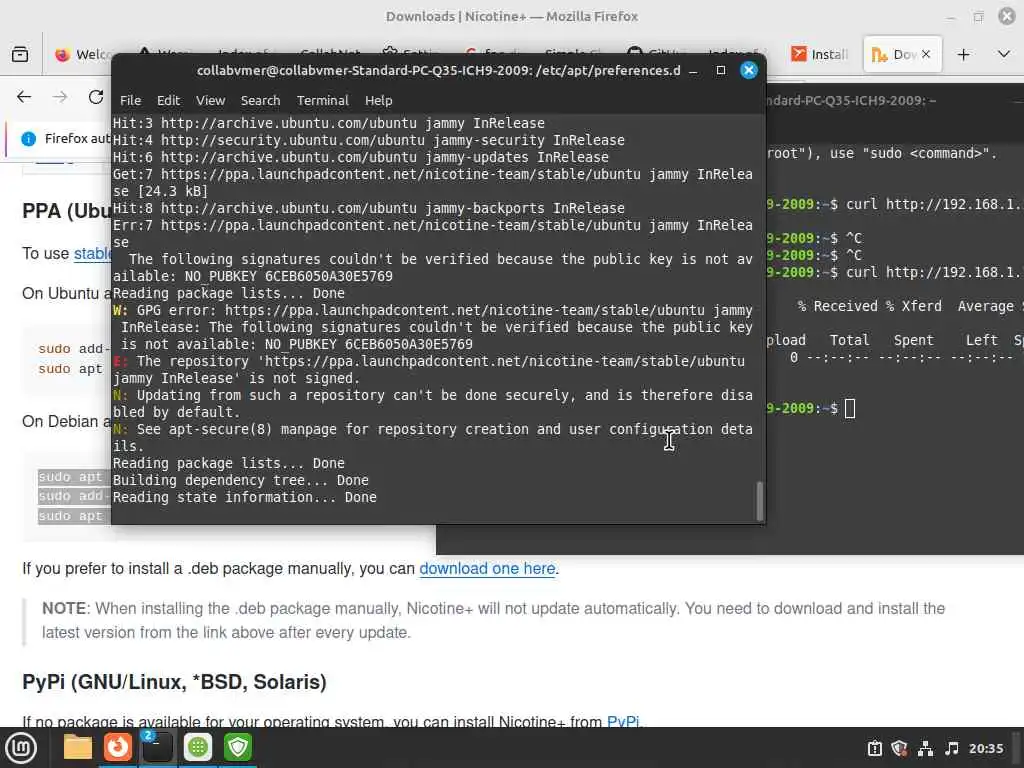Open the clock showing 20:35
Viewport: 1024px width, 768px height.
pyautogui.click(x=985, y=748)
